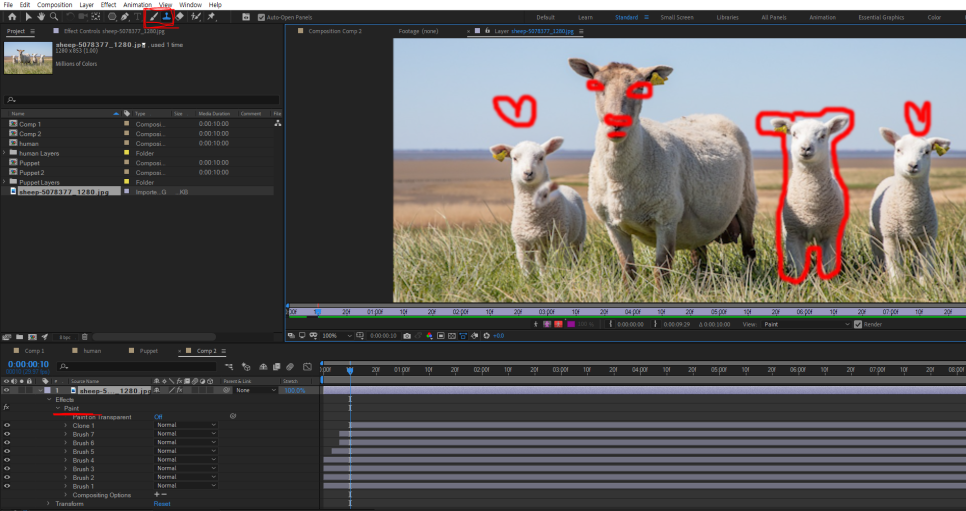966x511 pixels.
Task: Hide the sheep layer with eye toggle
Action: coord(7,390)
